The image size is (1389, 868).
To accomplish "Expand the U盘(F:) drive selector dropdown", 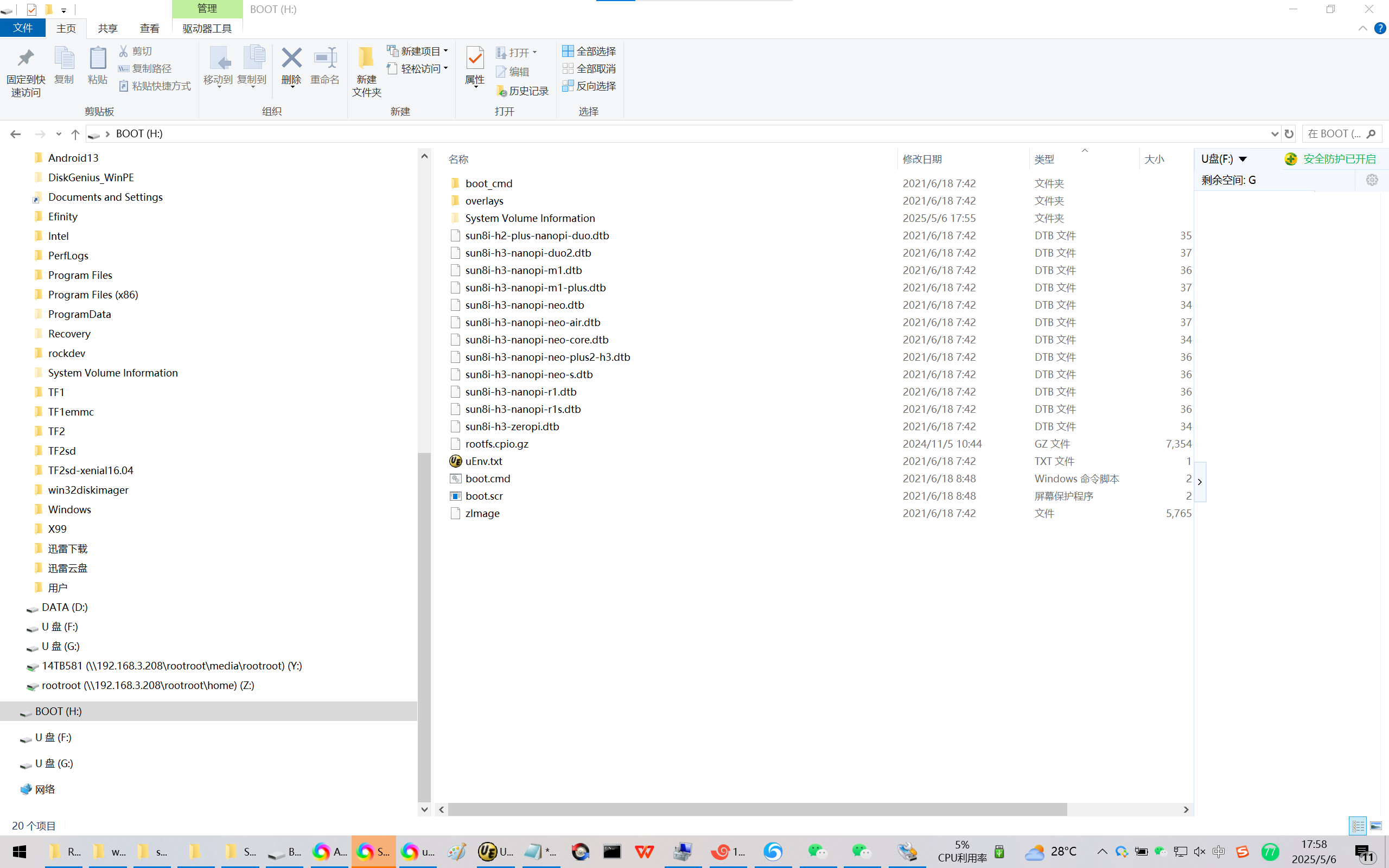I will pyautogui.click(x=1243, y=159).
